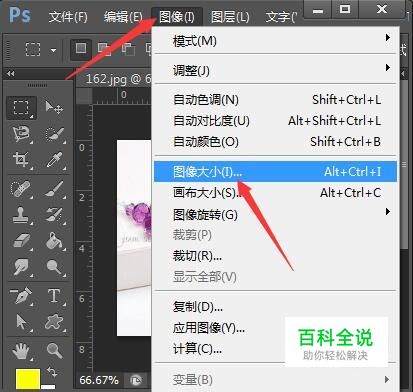Select the Polygonal Lasso tool
This screenshot has height=392, width=413.
(21, 134)
